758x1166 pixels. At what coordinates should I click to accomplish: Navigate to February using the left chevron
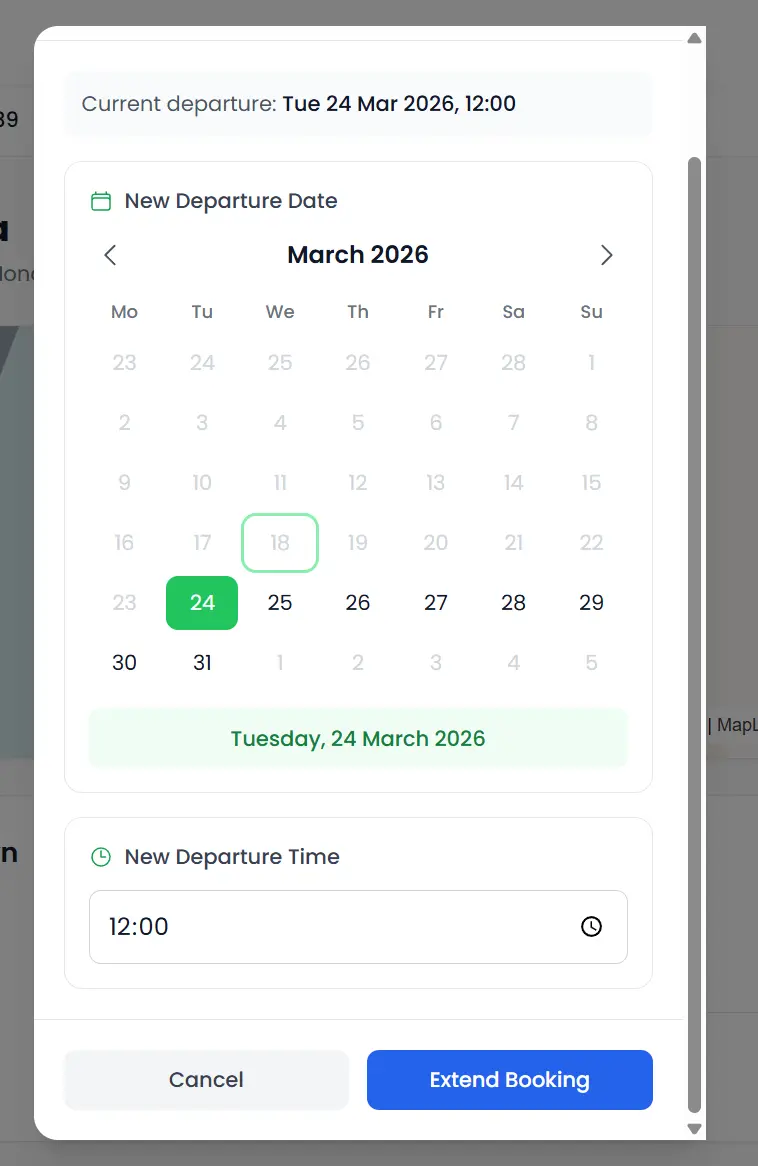click(110, 255)
